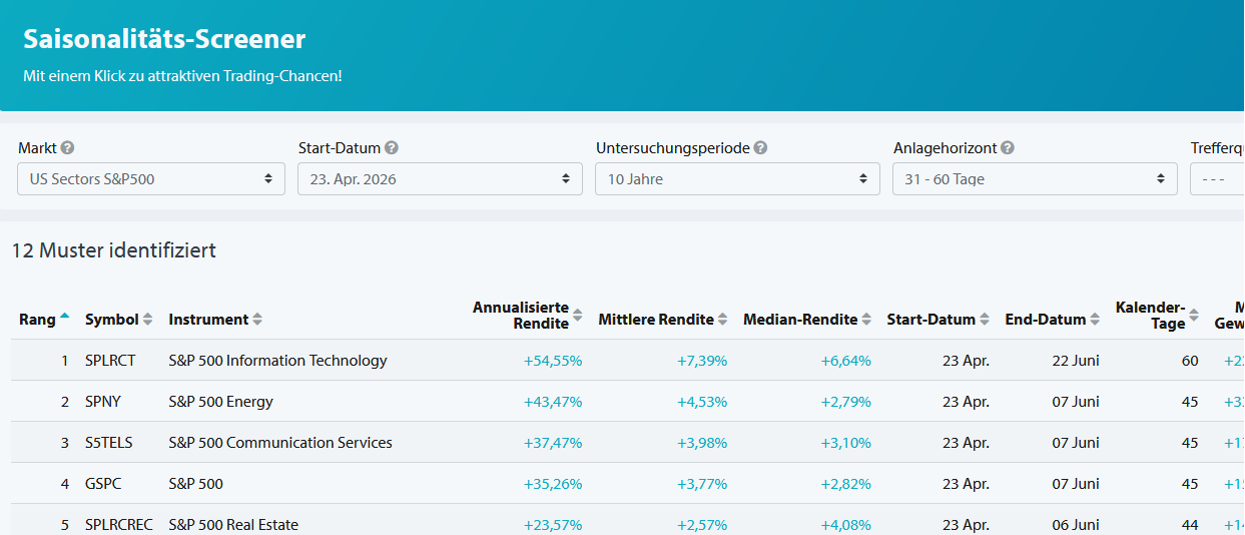Click sort arrows beside Median-Rendite
The height and width of the screenshot is (535, 1245).
coord(867,320)
